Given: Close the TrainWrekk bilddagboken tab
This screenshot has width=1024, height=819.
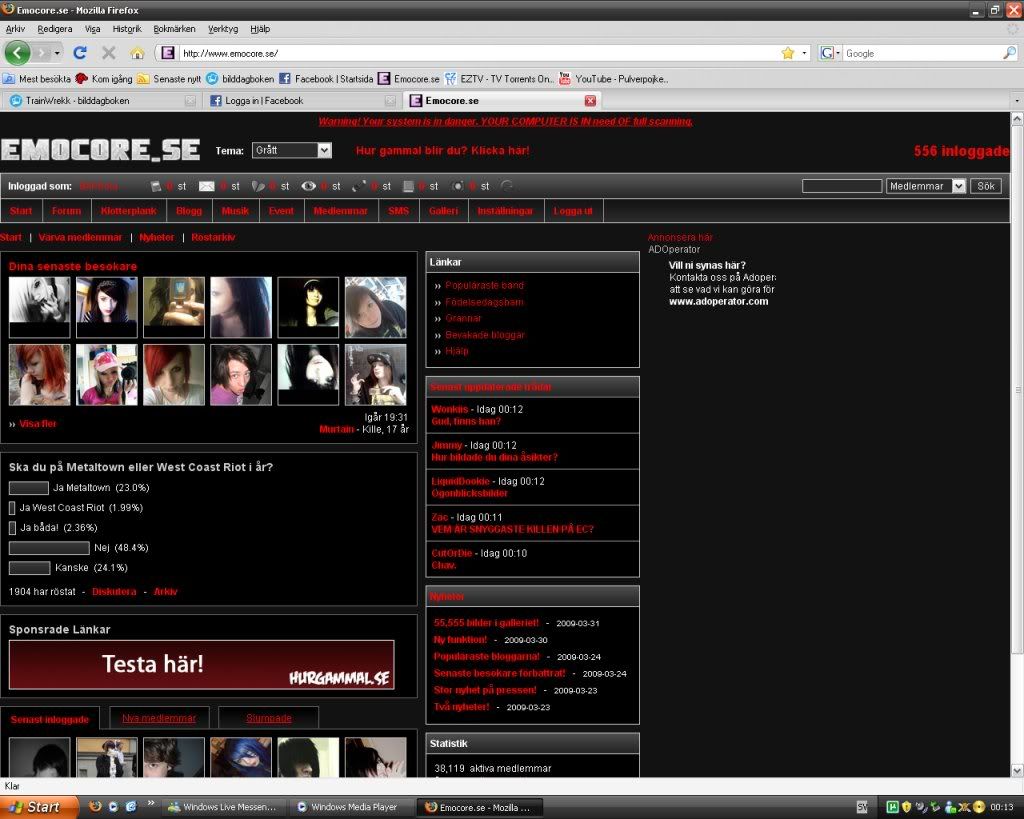Looking at the screenshot, I should coord(190,101).
